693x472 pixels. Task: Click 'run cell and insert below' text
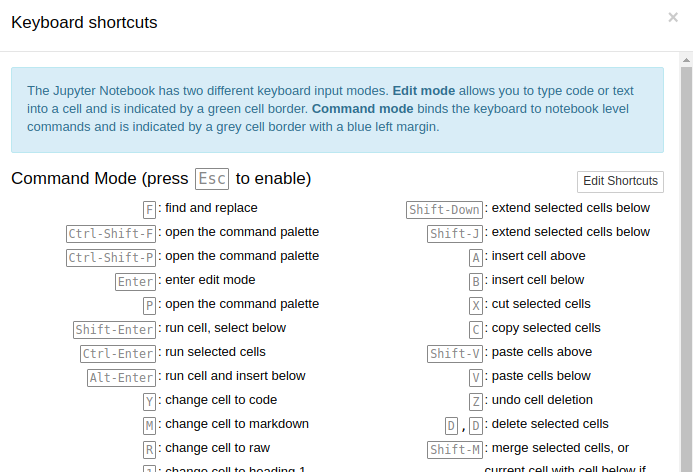click(x=235, y=376)
